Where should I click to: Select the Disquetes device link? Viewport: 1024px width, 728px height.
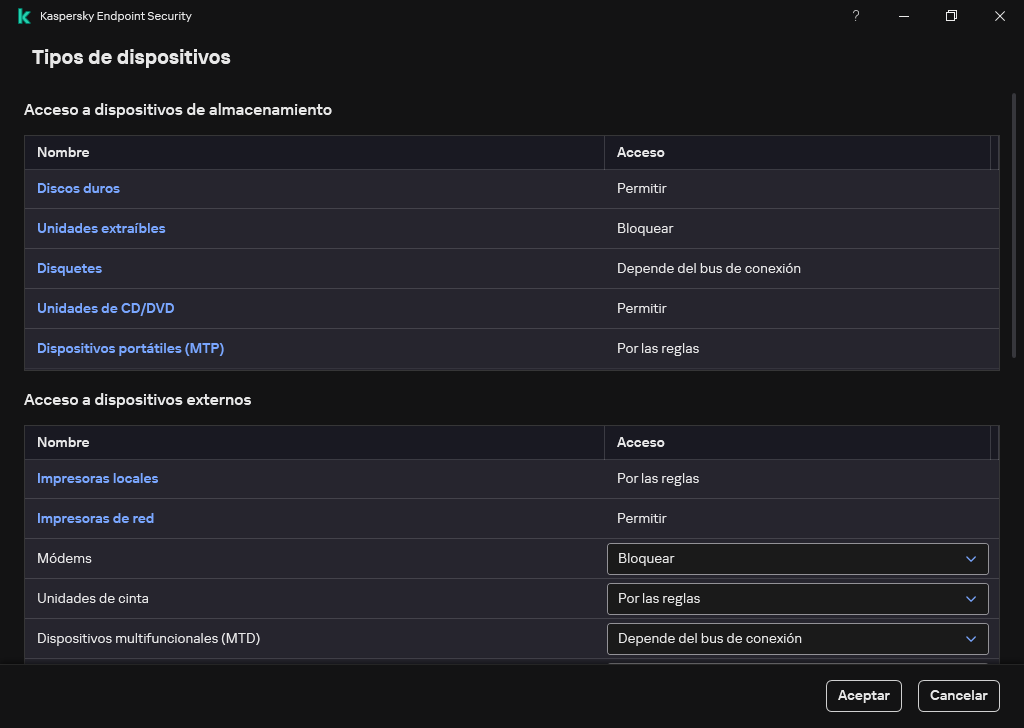[69, 268]
